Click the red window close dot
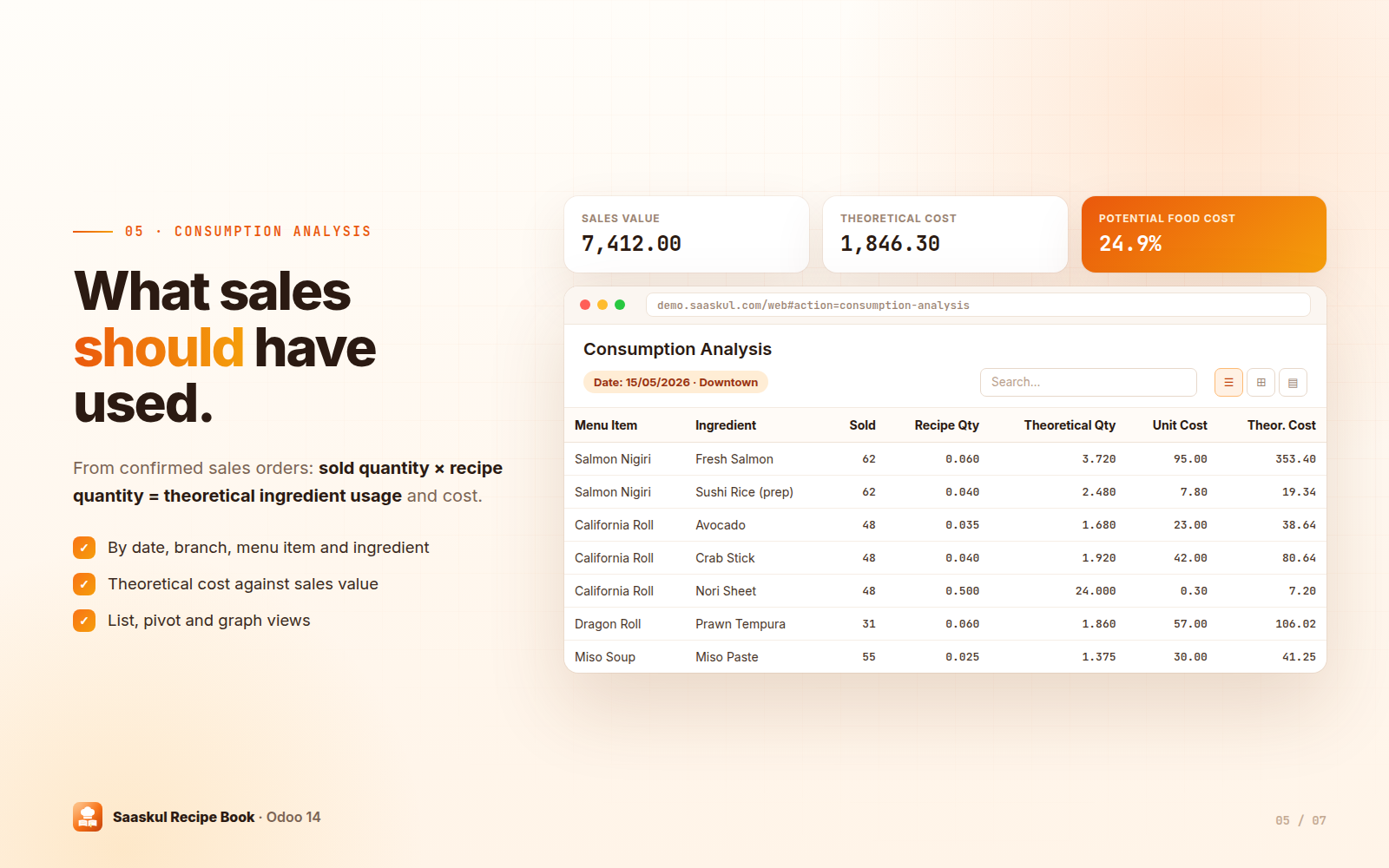The width and height of the screenshot is (1389, 868). coord(585,305)
